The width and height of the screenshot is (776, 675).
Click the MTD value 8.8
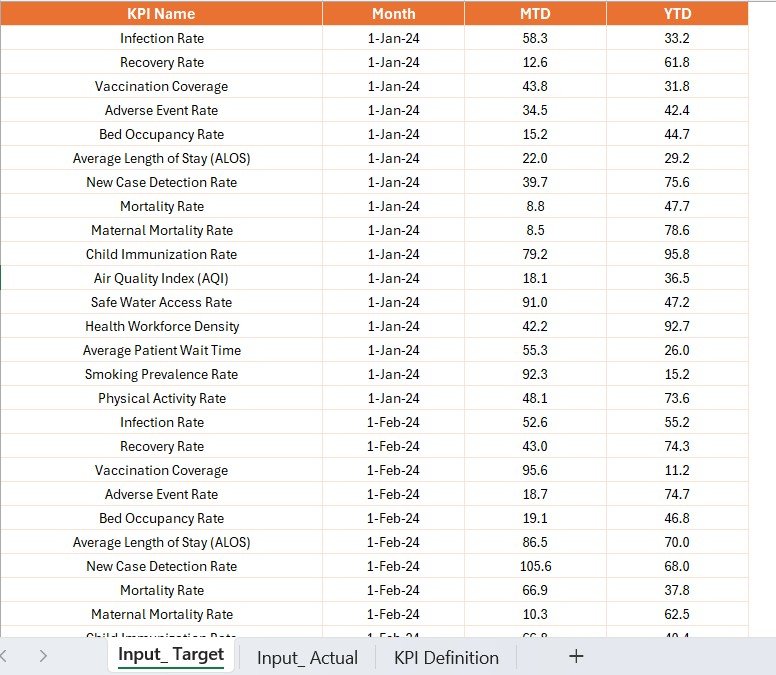535,206
